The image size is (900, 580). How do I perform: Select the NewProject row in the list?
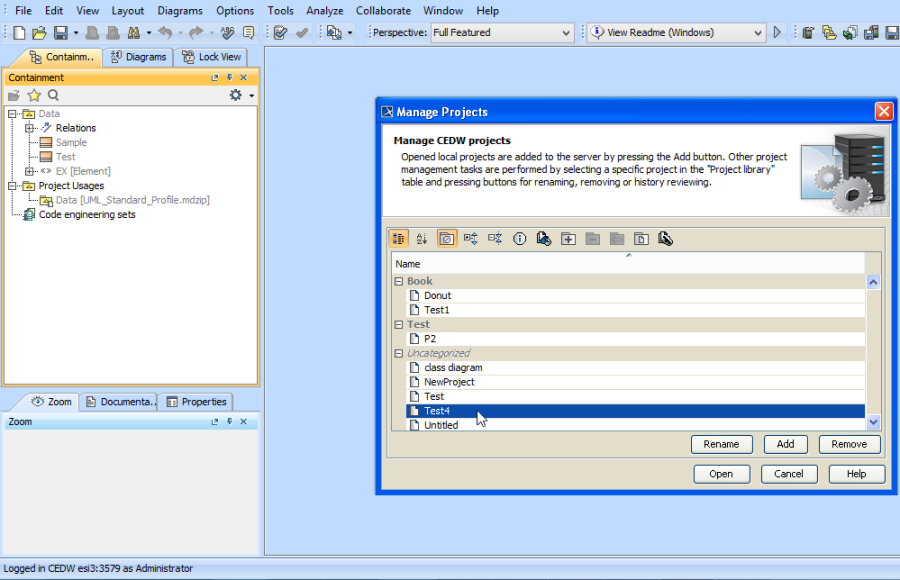(x=449, y=382)
